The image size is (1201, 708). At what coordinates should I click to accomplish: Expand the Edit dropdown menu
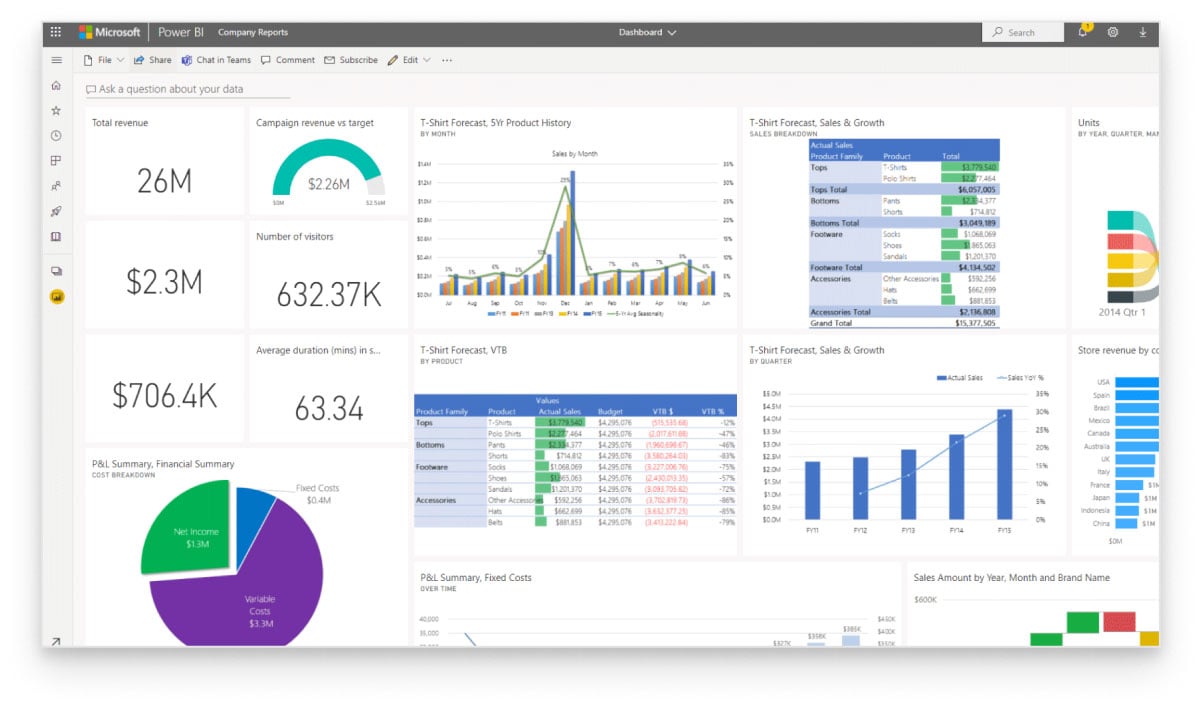(409, 60)
